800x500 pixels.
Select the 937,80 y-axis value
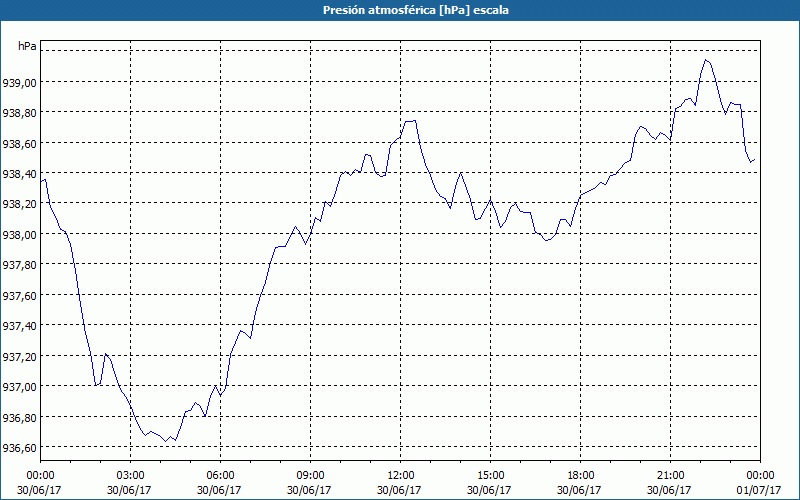click(x=19, y=265)
